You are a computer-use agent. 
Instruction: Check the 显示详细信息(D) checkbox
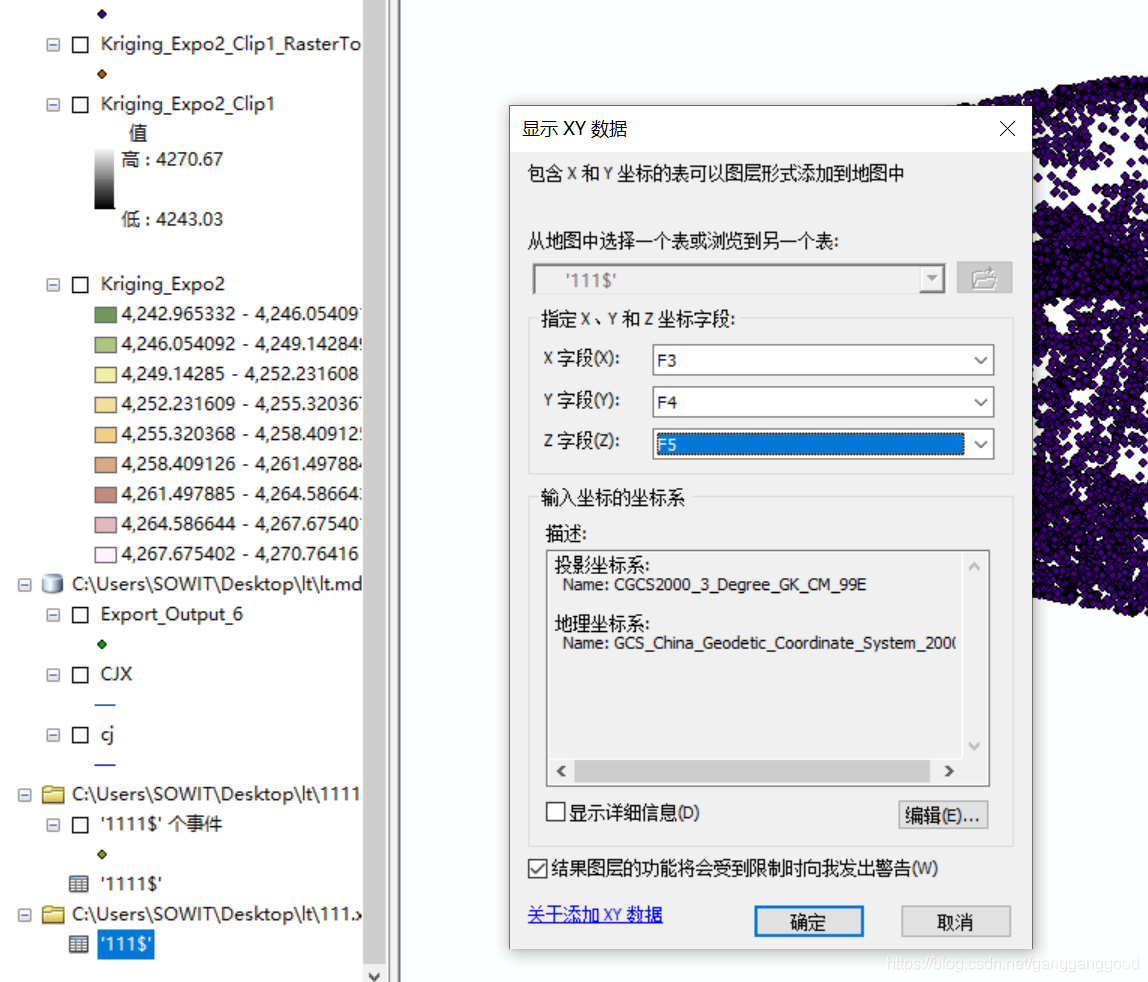(x=556, y=812)
